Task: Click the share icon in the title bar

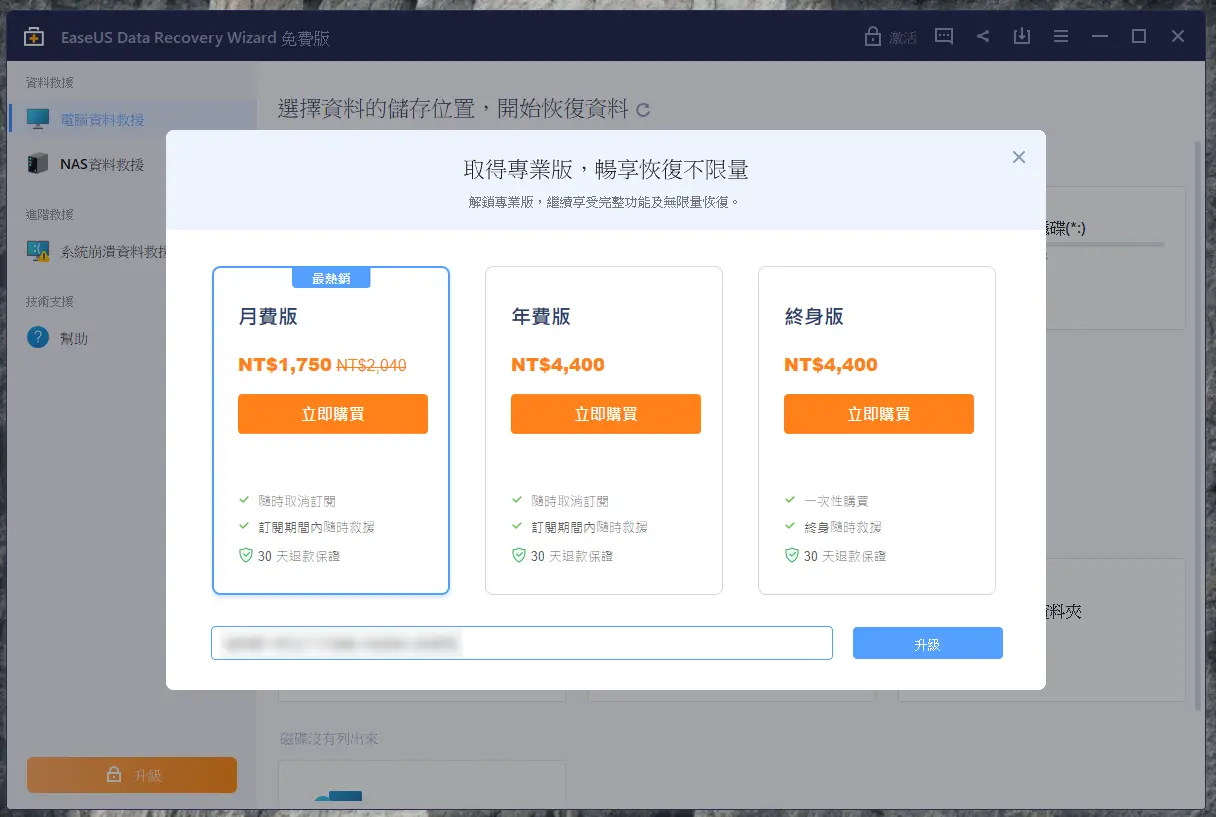Action: click(983, 37)
